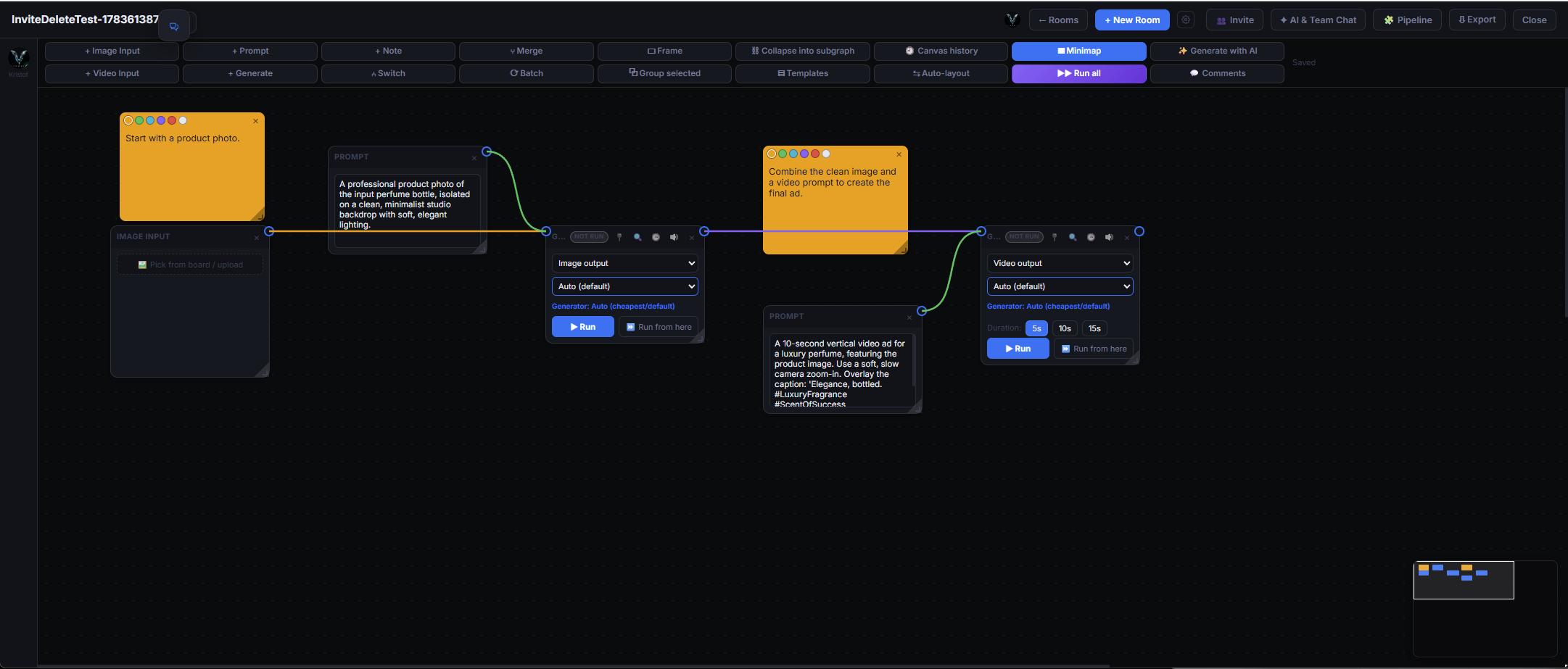Viewport: 1568px width, 669px height.
Task: Click Group selected
Action: tap(664, 73)
